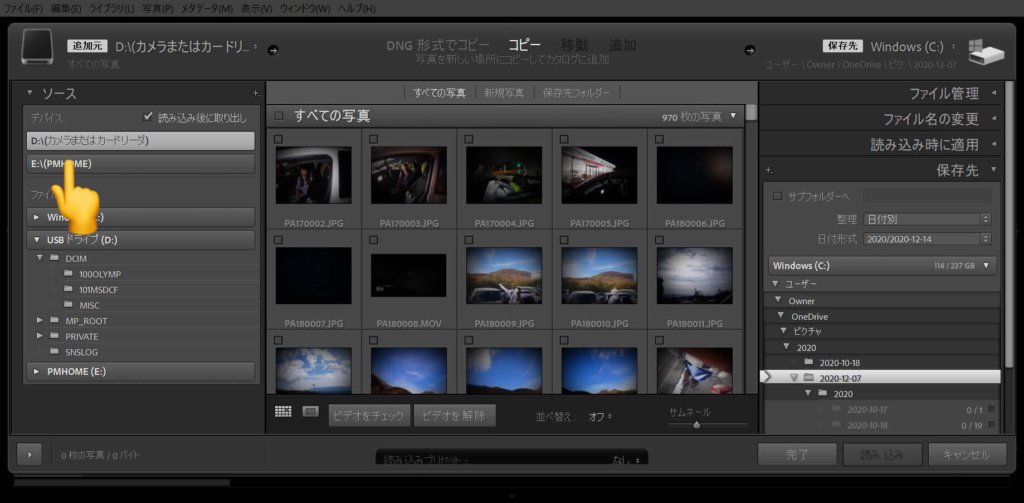The width and height of the screenshot is (1024, 503).
Task: Enable the サブフォルダーへ checkbox
Action: 777,196
